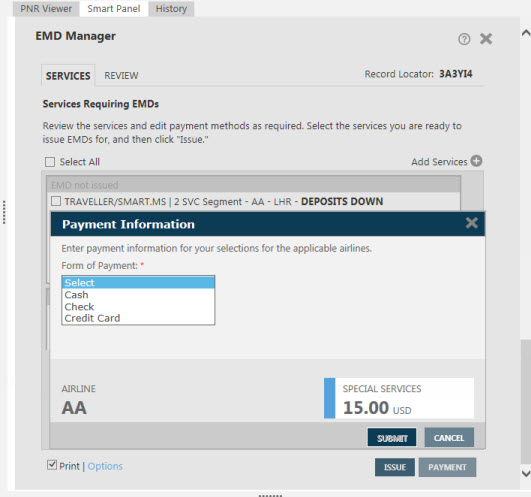
Task: Click the bottom resize grip handle
Action: 270,495
